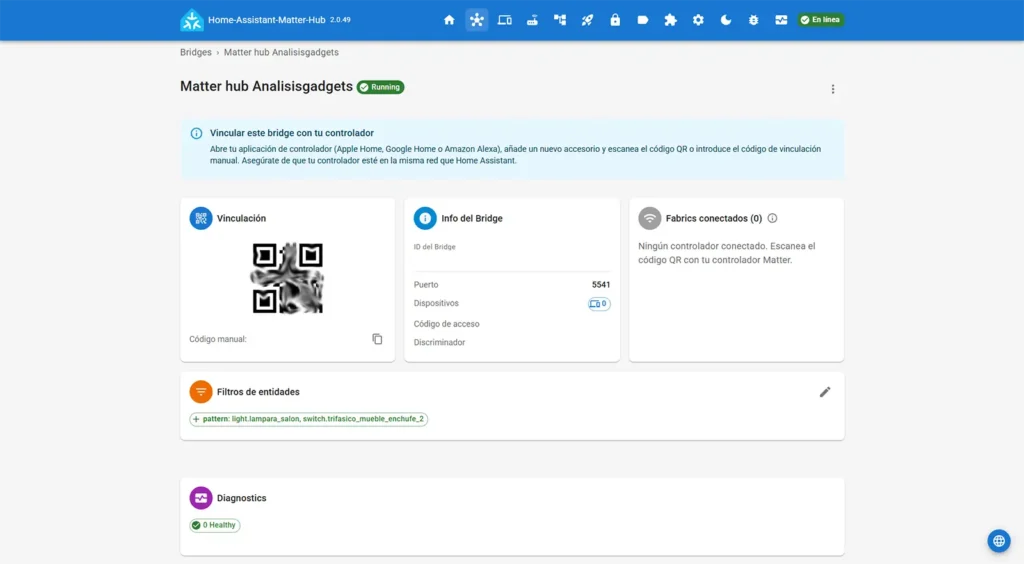Image resolution: width=1024 pixels, height=564 pixels.
Task: Click the 'Matter hub Analisisgadgets' page heading
Action: coord(266,86)
